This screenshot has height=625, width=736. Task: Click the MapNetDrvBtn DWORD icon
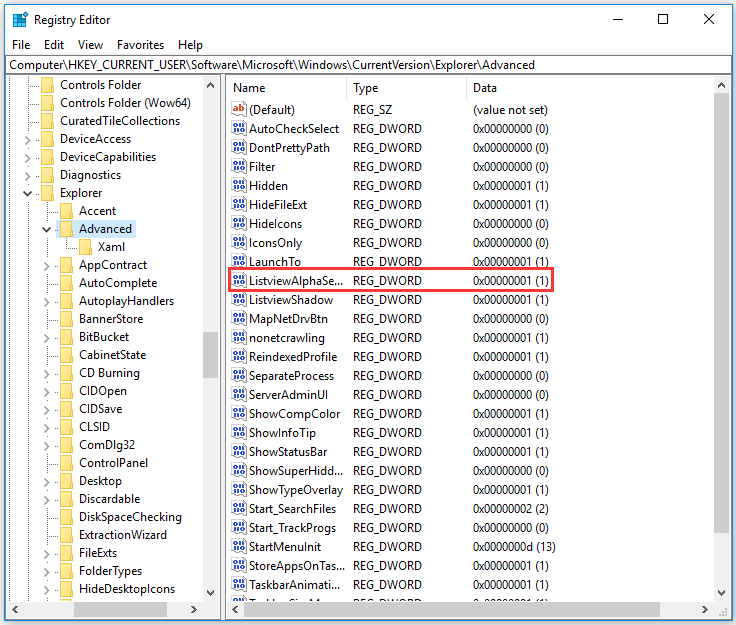(x=238, y=318)
